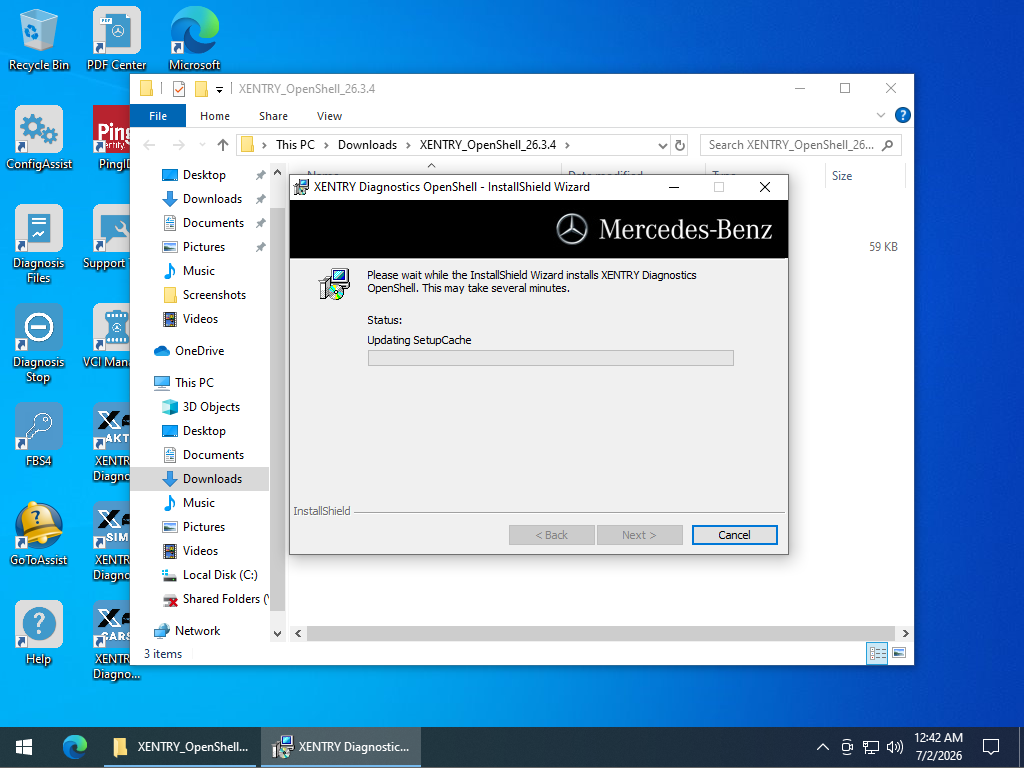Screen dimensions: 1024x768
Task: Open the Home ribbon tab
Action: 215,116
